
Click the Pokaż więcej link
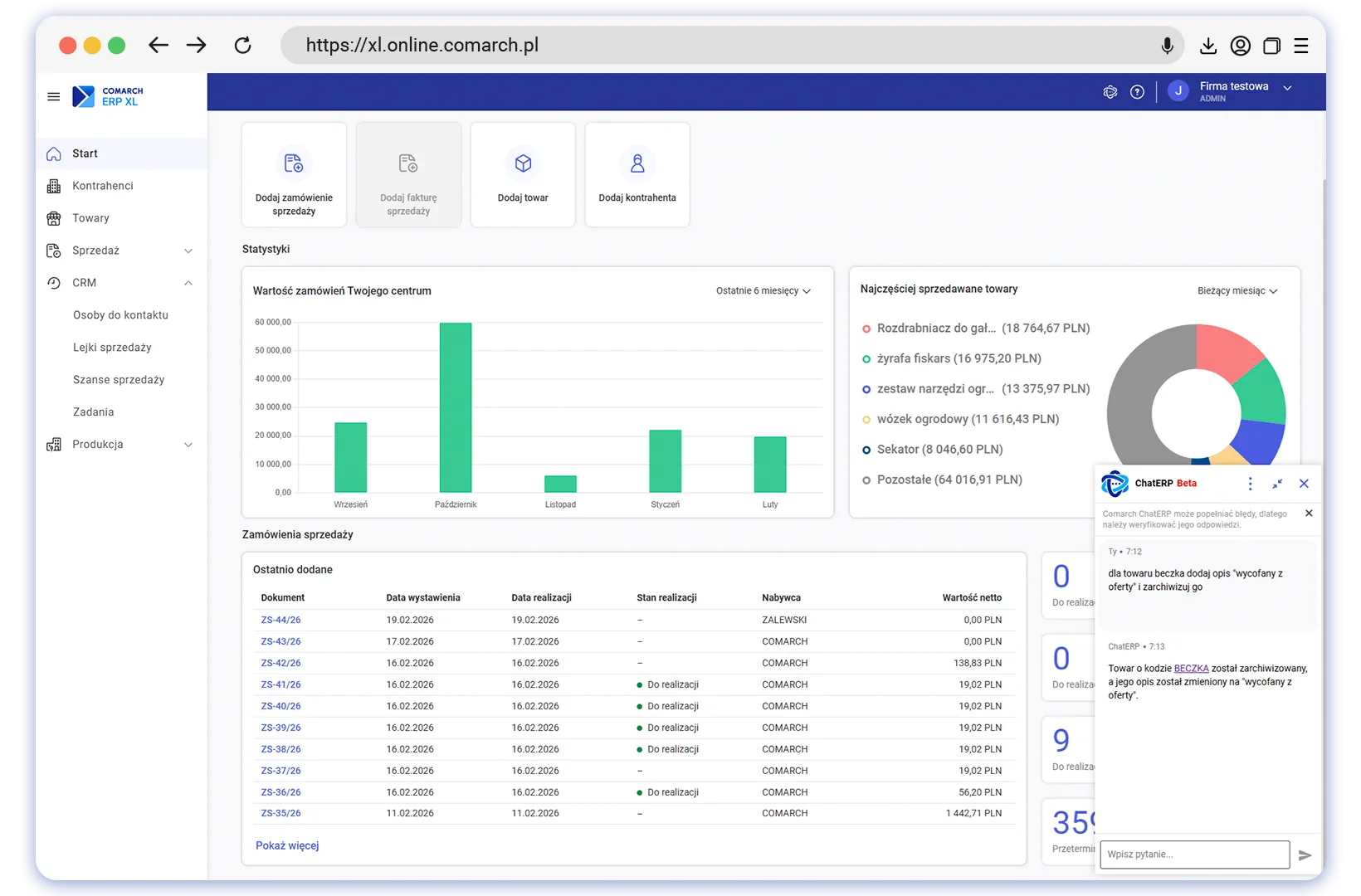tap(287, 845)
